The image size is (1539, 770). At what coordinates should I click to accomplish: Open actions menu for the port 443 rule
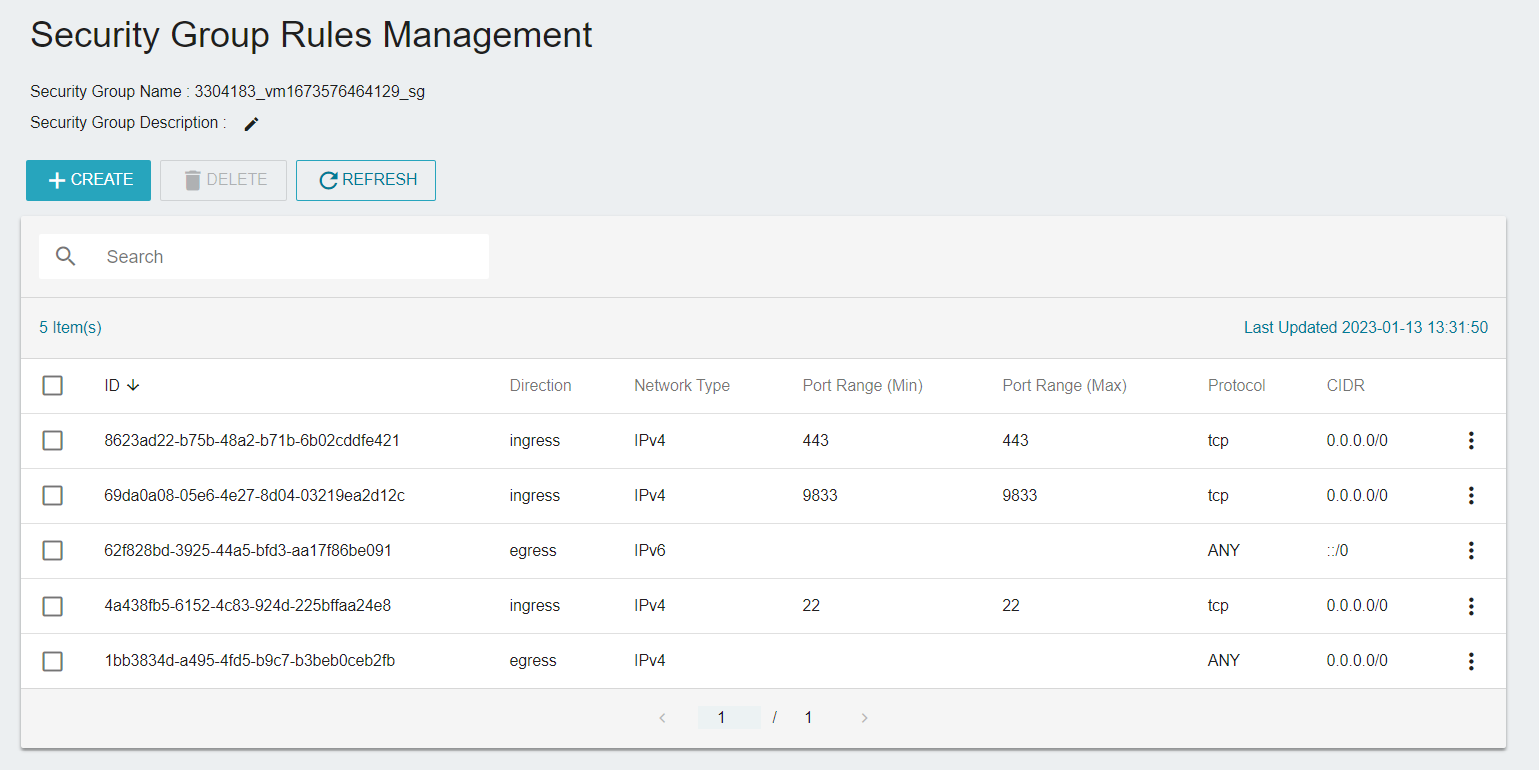(x=1470, y=441)
